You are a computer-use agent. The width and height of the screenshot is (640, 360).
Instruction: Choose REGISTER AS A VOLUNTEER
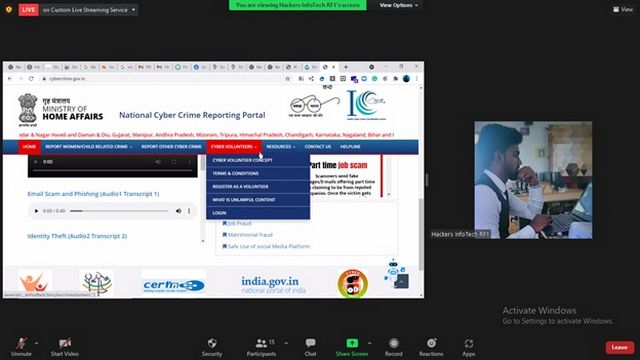click(258, 187)
